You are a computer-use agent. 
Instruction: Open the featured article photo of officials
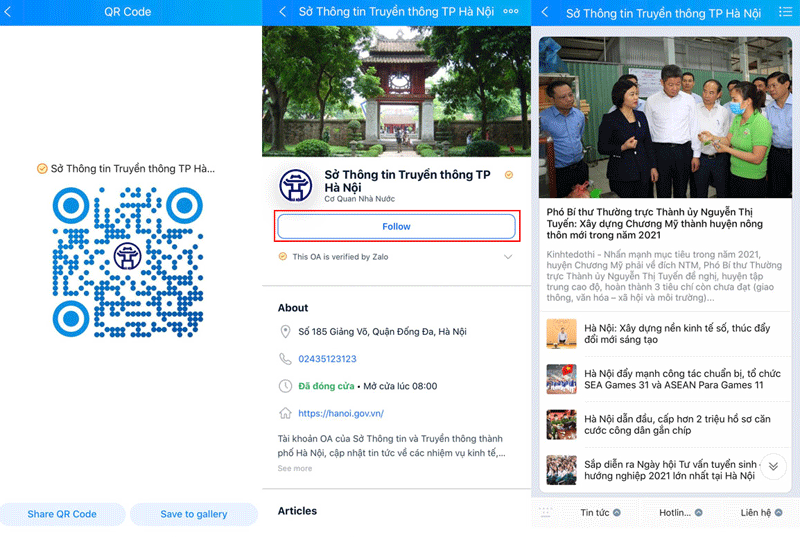665,117
